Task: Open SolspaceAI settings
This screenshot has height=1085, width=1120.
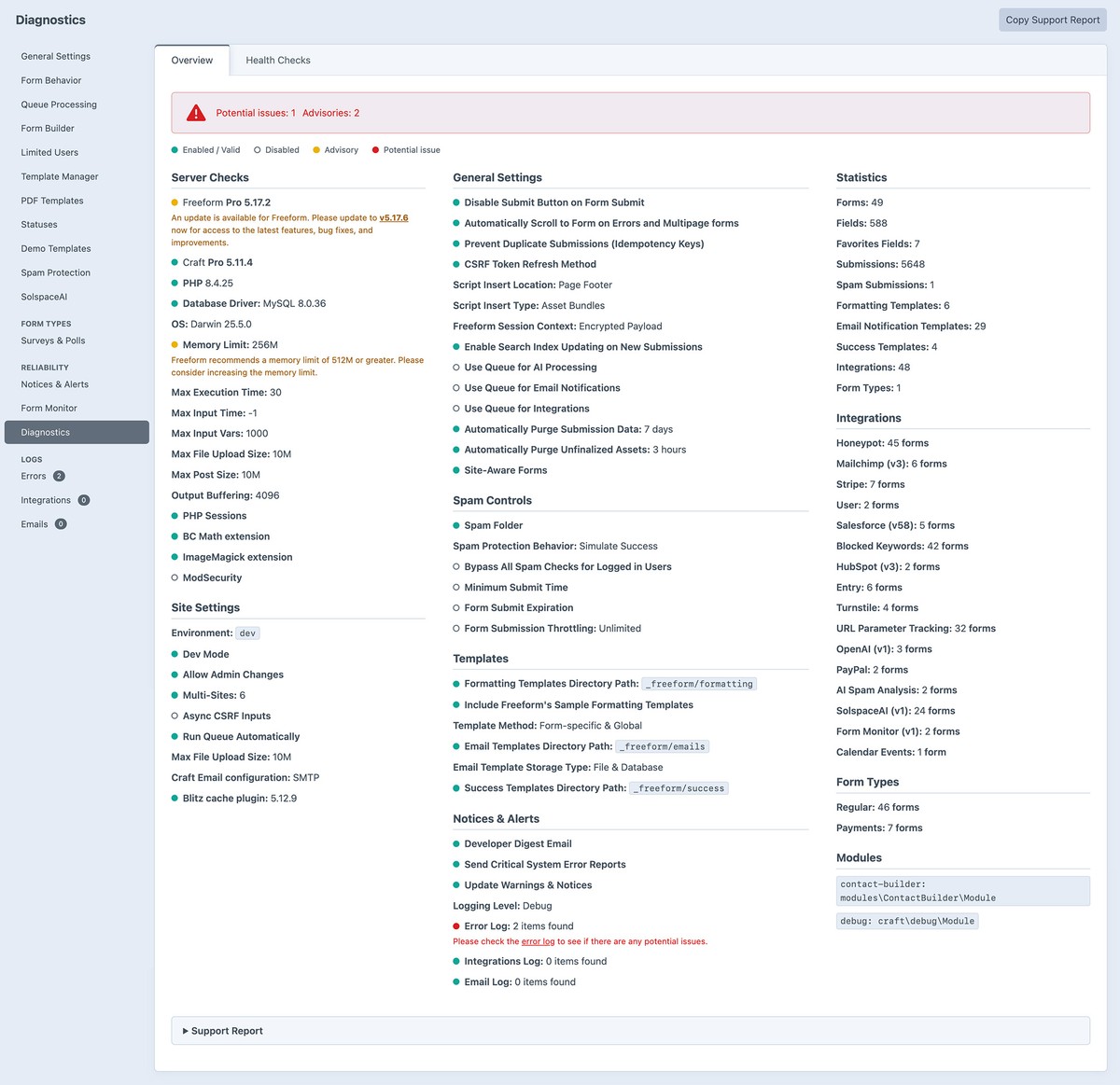Action: [44, 297]
